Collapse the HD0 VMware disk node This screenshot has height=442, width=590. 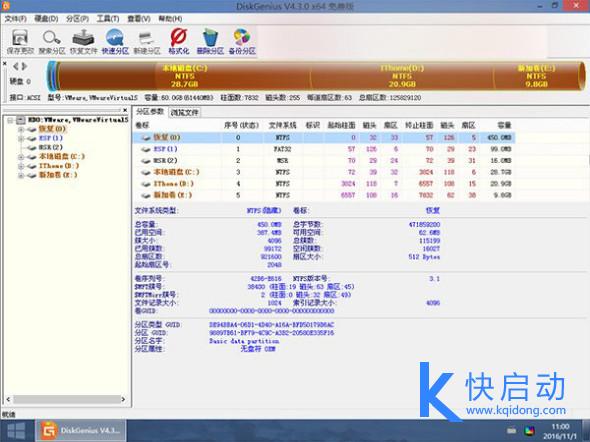click(x=10, y=120)
